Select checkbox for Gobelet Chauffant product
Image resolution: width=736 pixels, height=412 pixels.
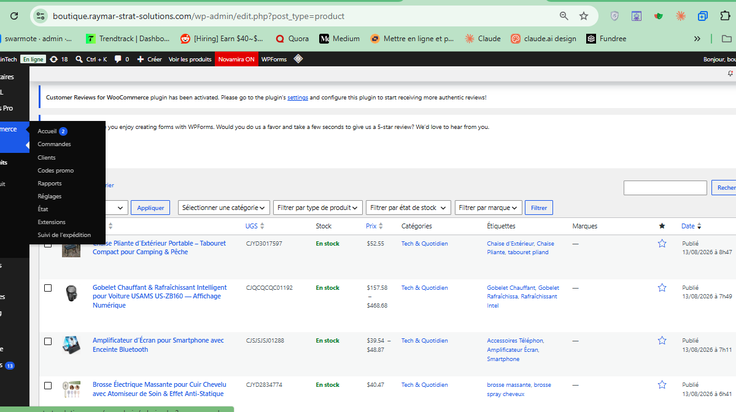[48, 288]
